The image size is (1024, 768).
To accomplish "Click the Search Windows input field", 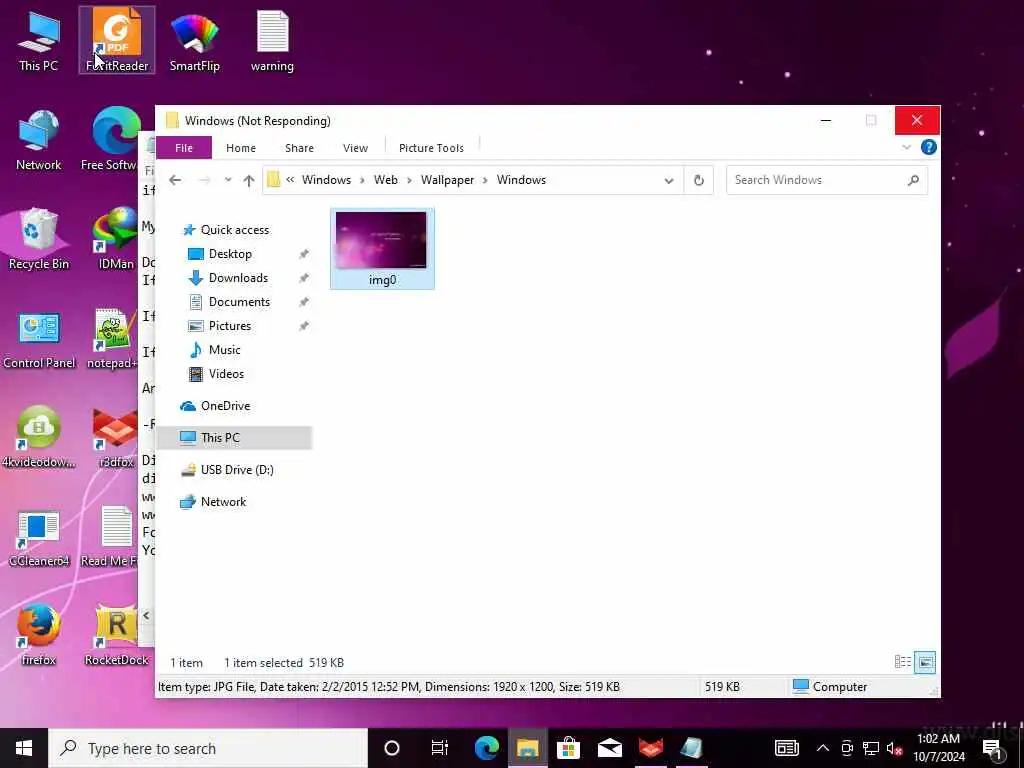I will (x=816, y=180).
